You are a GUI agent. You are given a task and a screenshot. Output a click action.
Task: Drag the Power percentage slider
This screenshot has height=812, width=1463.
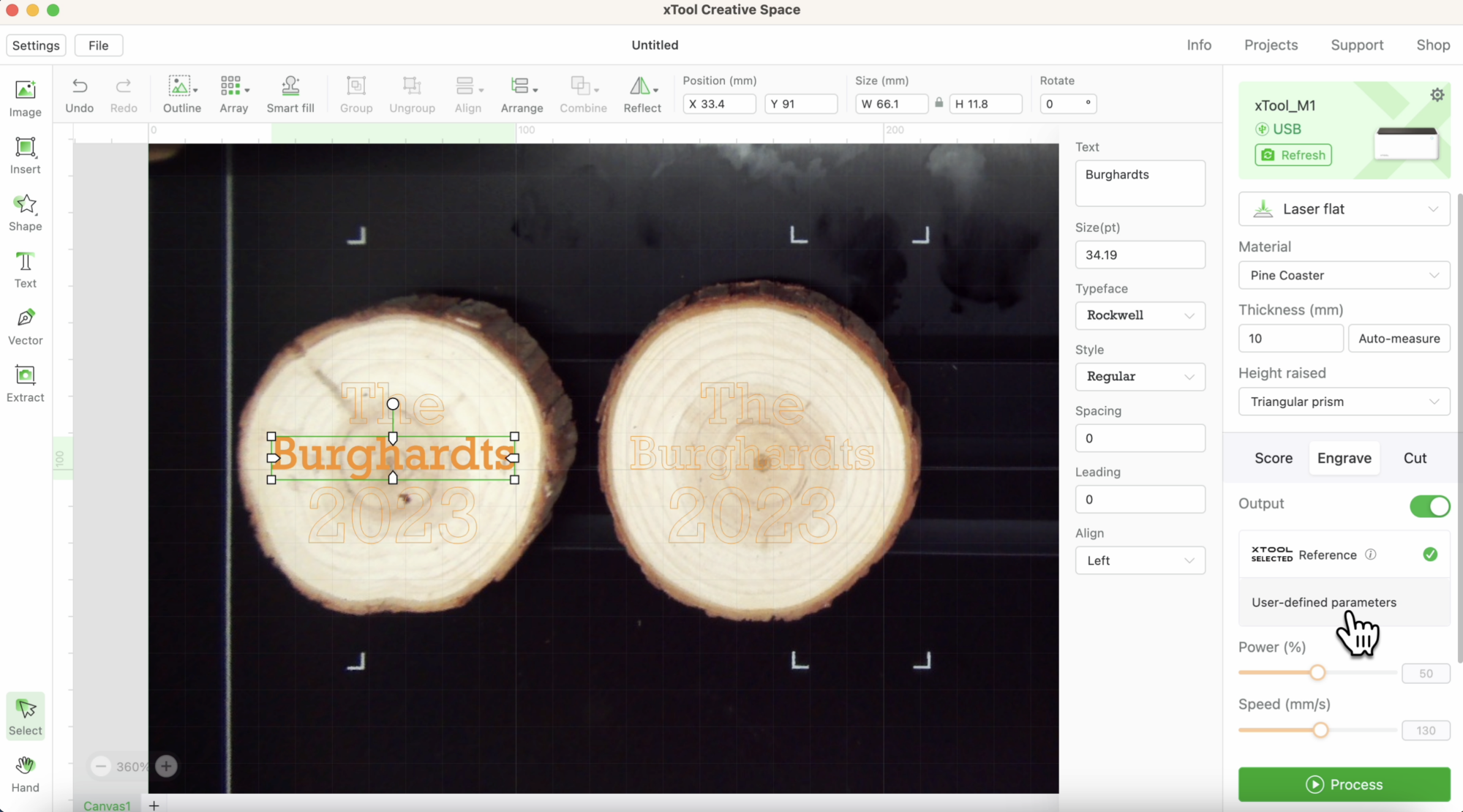coord(1318,673)
